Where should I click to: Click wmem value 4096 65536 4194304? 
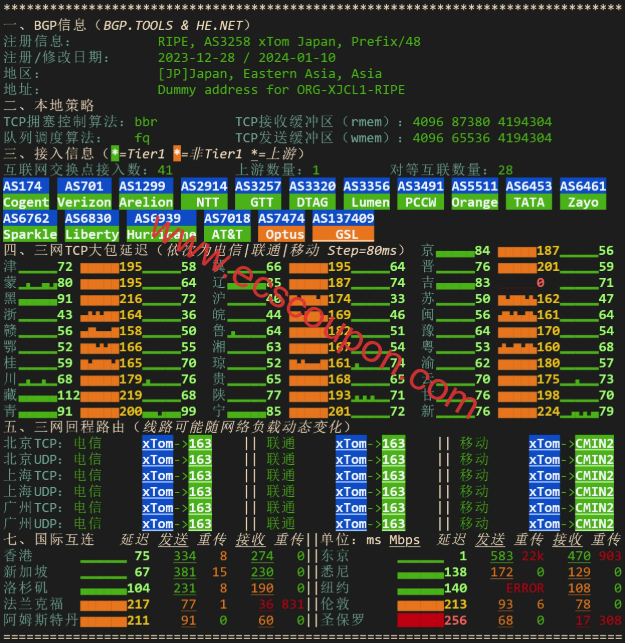click(x=482, y=138)
